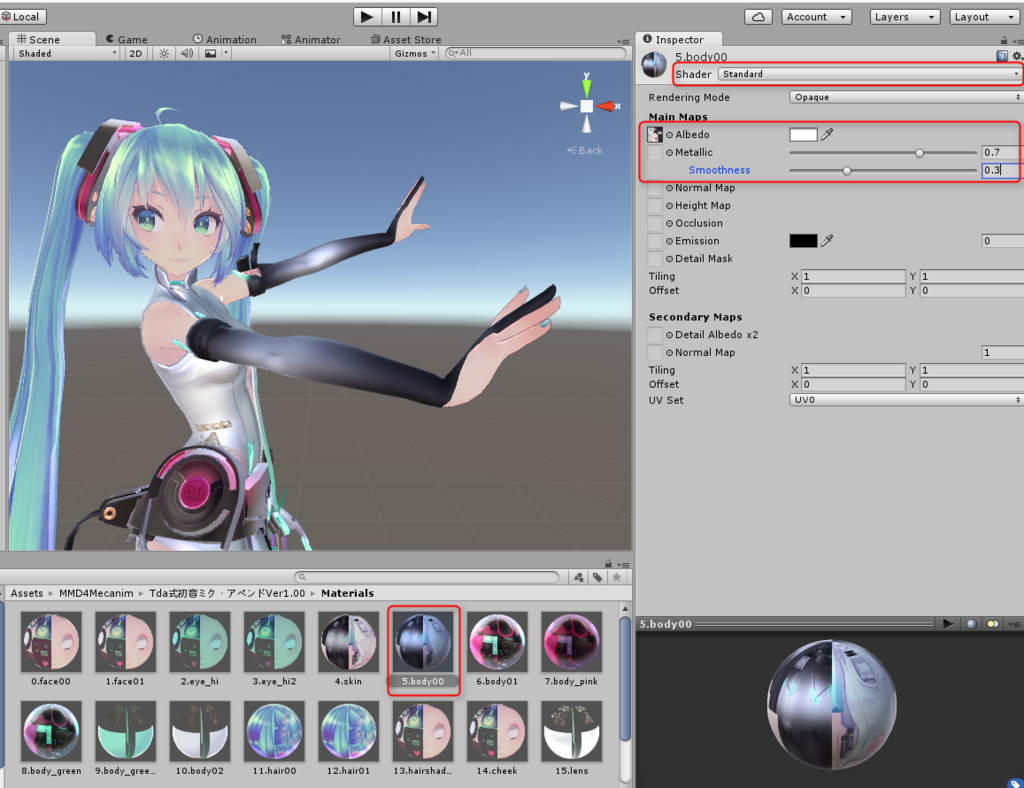Click the Emission black color swatch
1024x788 pixels.
coord(803,241)
